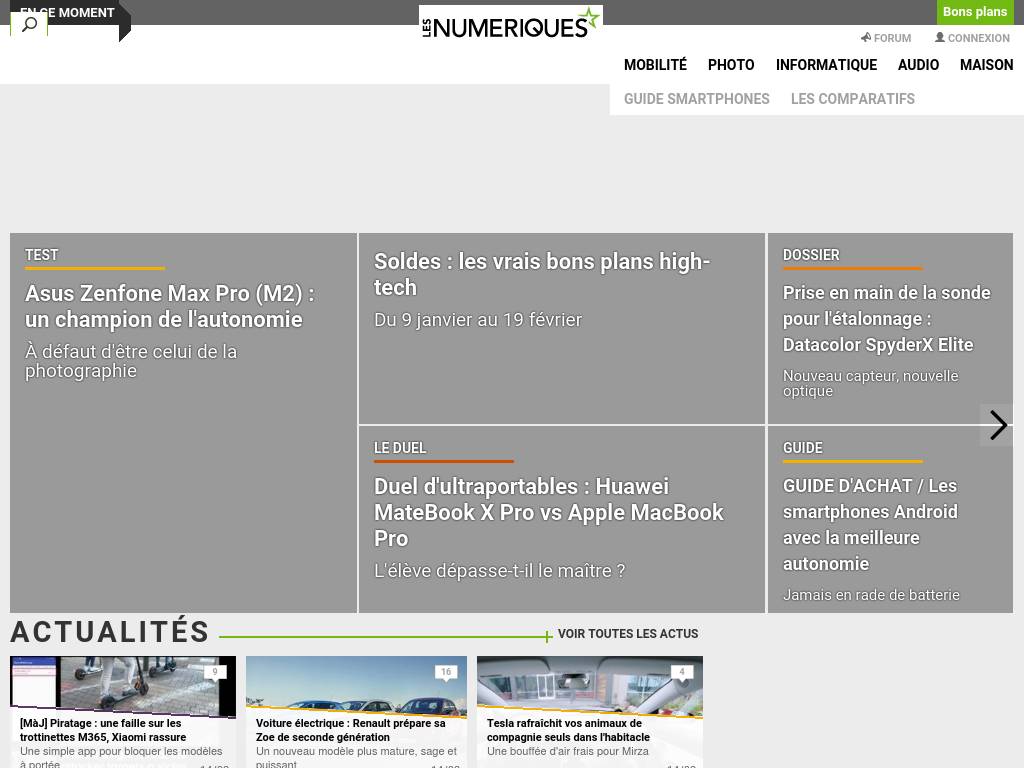
Task: Click the search magnifier icon
Action: point(29,24)
